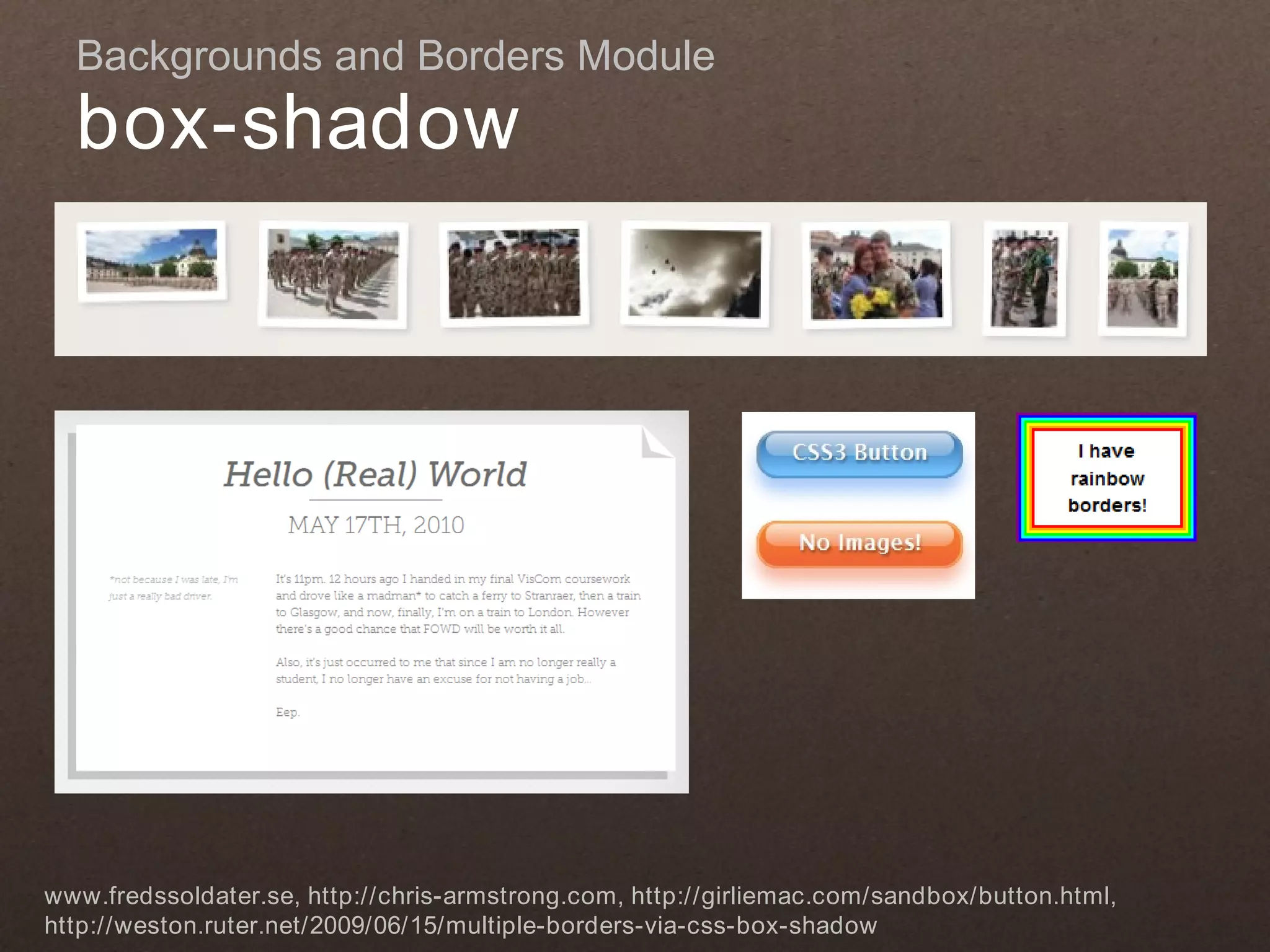Click the MAY 17TH, 2010 date text

tap(376, 525)
